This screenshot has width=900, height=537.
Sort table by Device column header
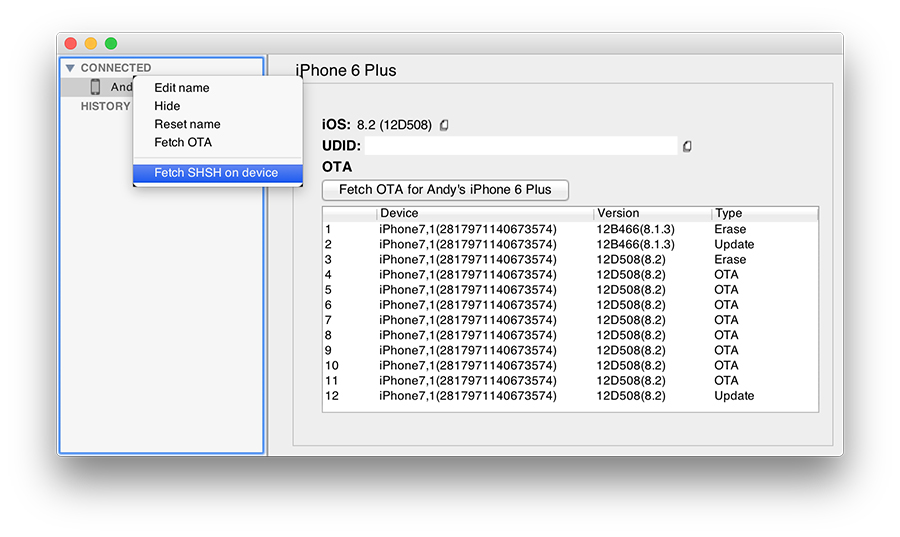[485, 213]
